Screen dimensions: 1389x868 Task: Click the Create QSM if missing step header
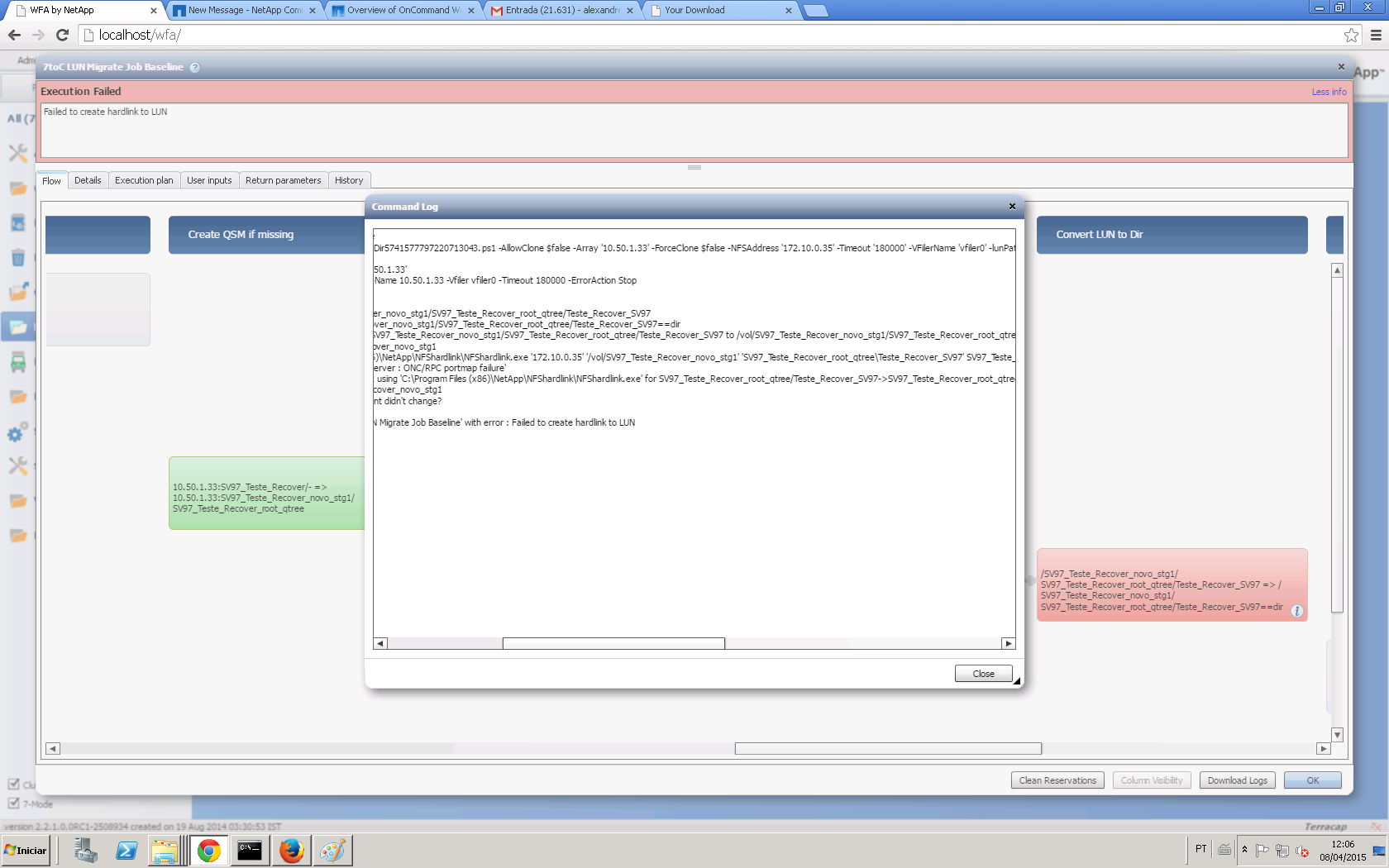(x=266, y=235)
